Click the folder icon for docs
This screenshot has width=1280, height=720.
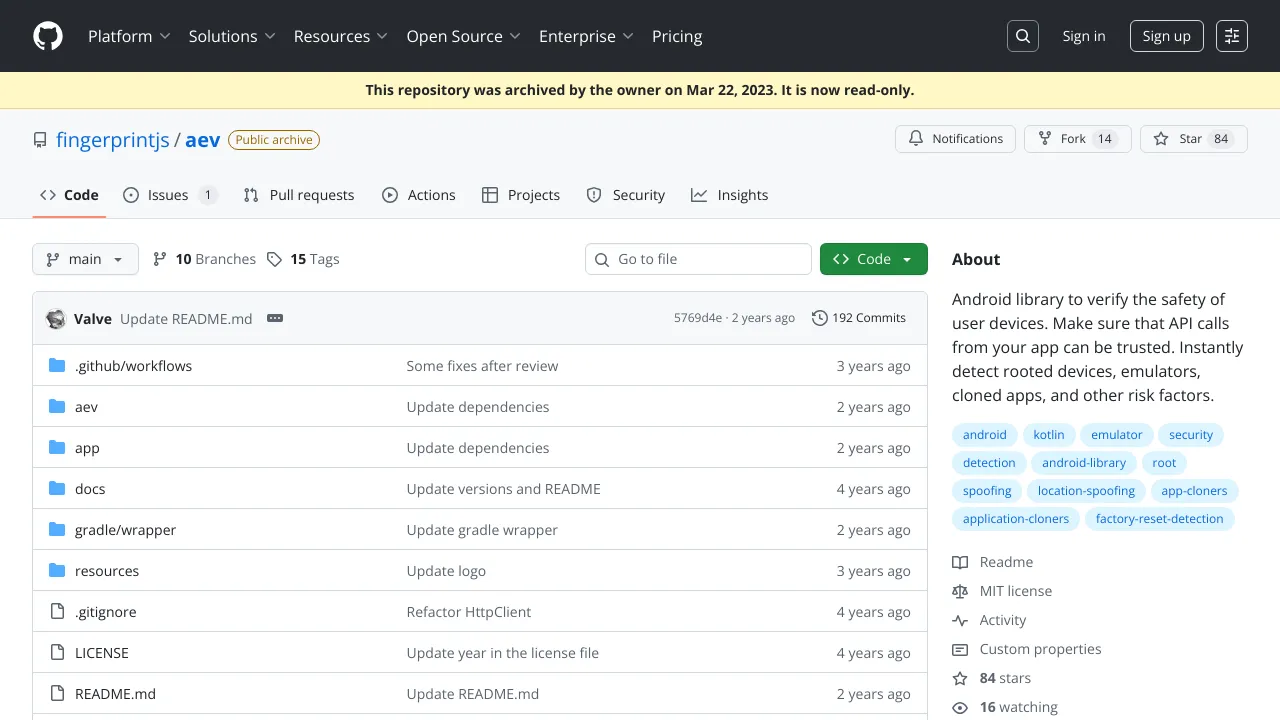coord(57,489)
